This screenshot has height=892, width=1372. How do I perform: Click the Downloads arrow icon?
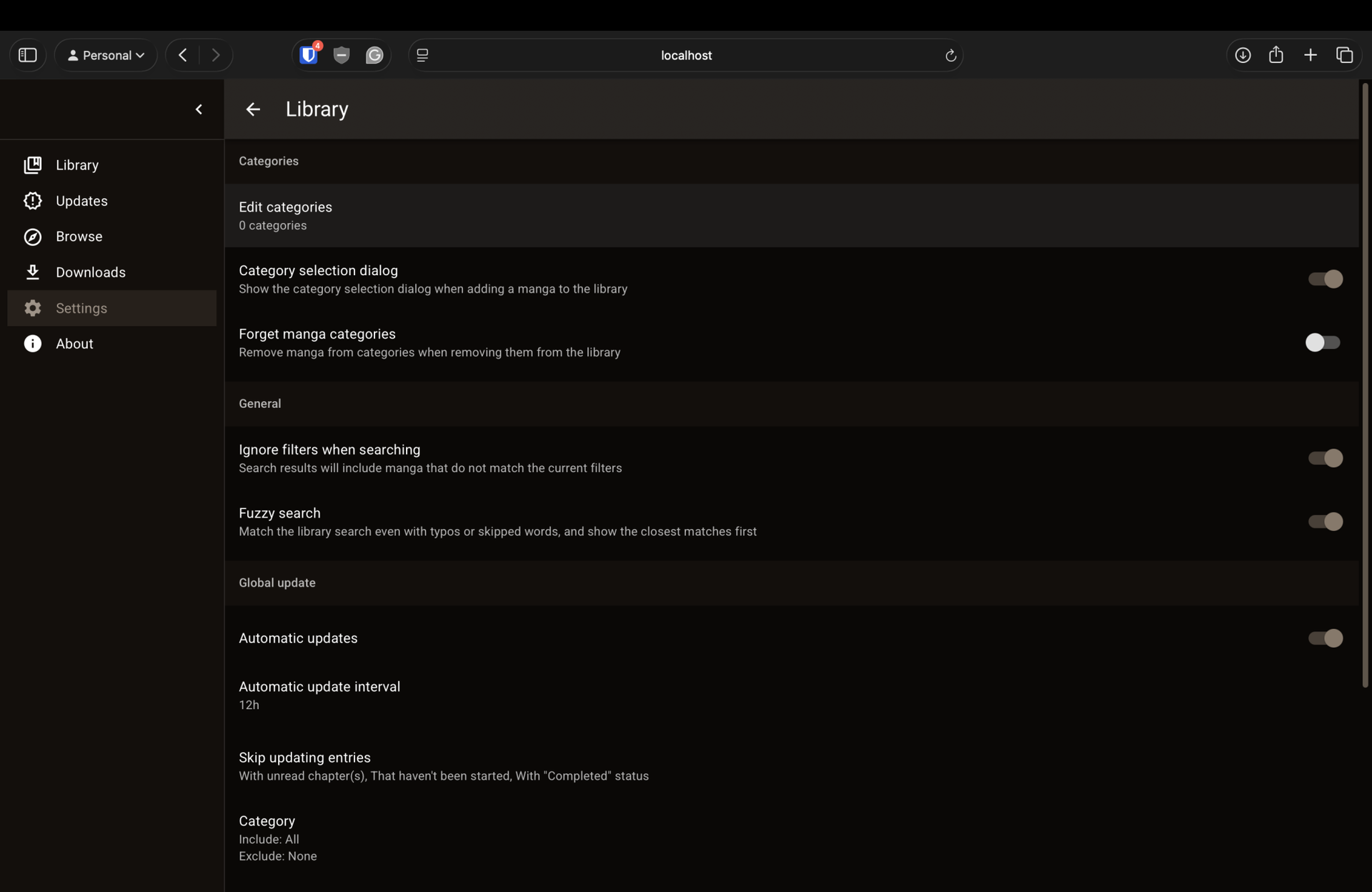pyautogui.click(x=32, y=272)
